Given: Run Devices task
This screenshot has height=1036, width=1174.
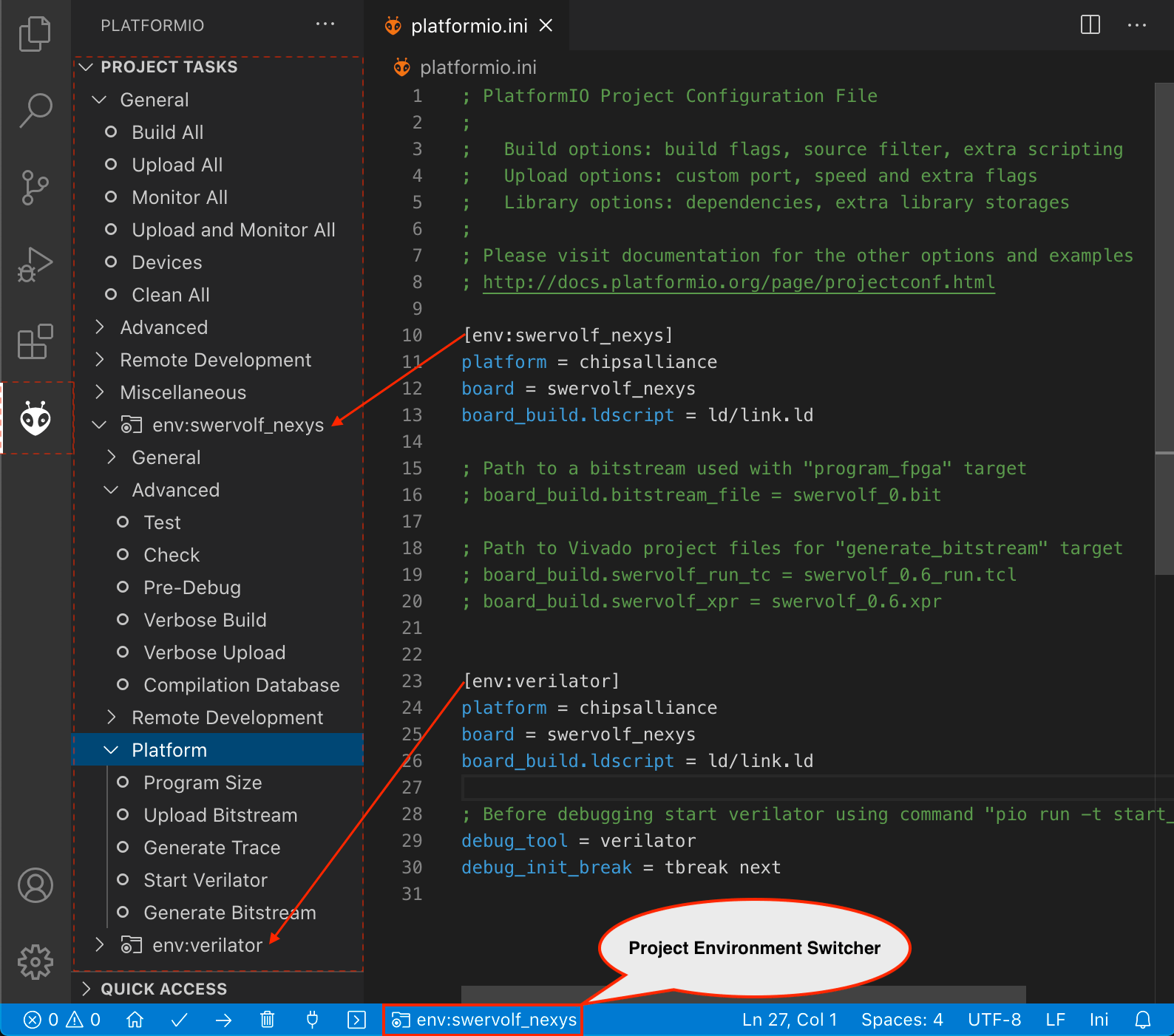Looking at the screenshot, I should pyautogui.click(x=218, y=262).
